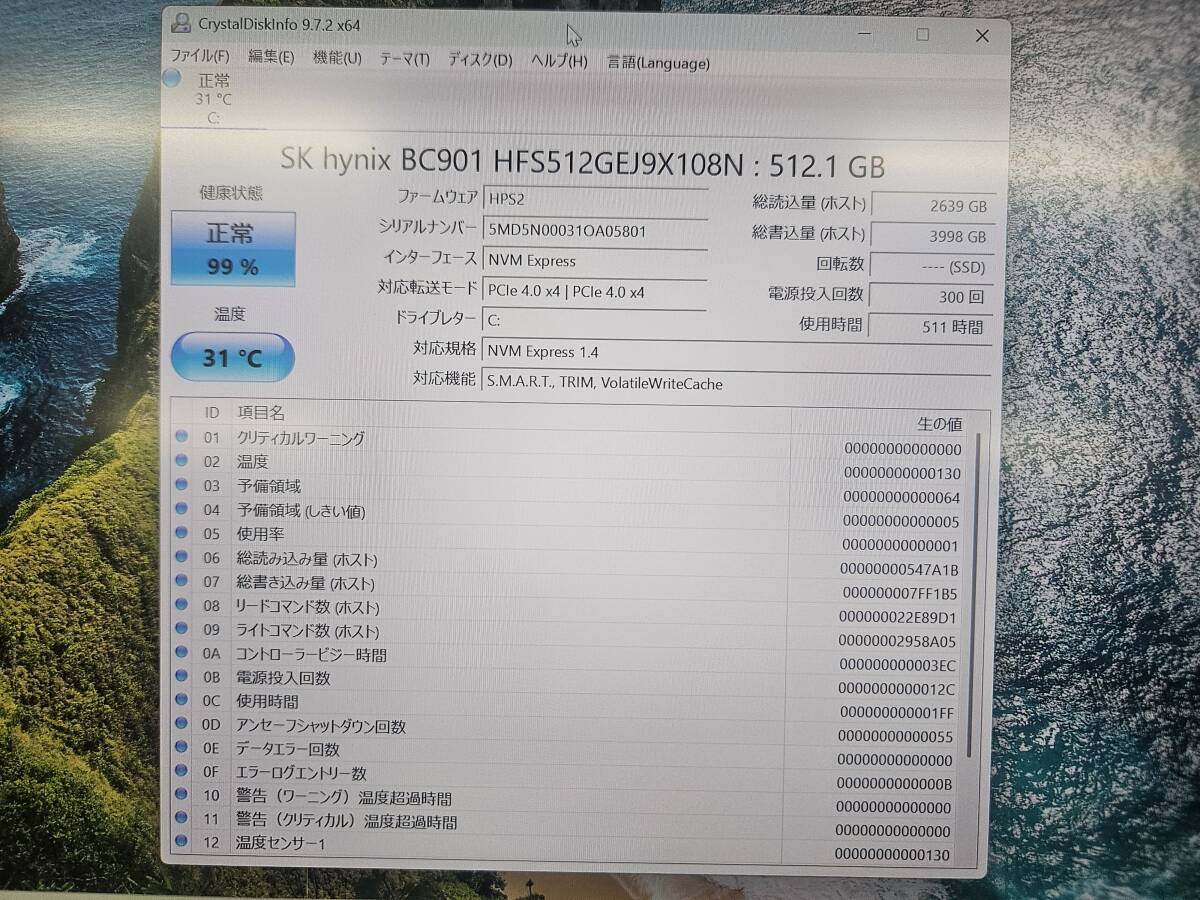Click status dot for 02 温度 row
Screen dimensions: 1200x900
(x=182, y=460)
